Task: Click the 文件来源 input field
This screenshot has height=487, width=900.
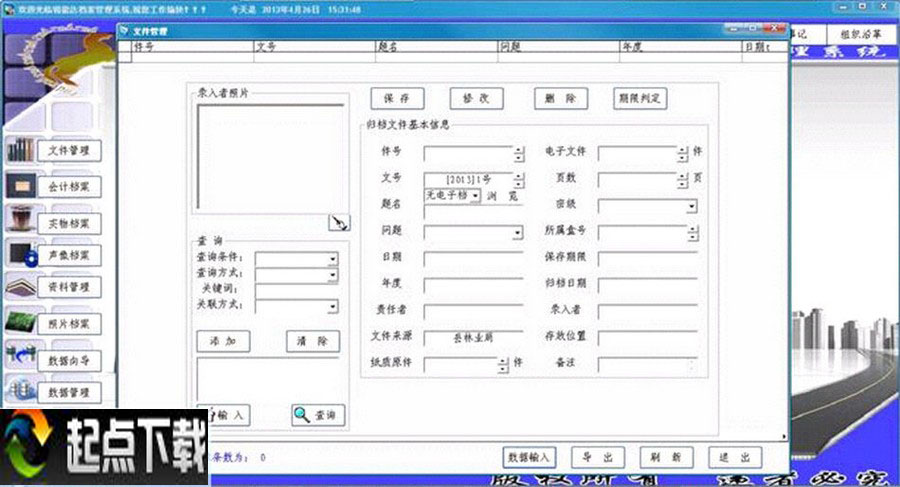Action: tap(474, 338)
